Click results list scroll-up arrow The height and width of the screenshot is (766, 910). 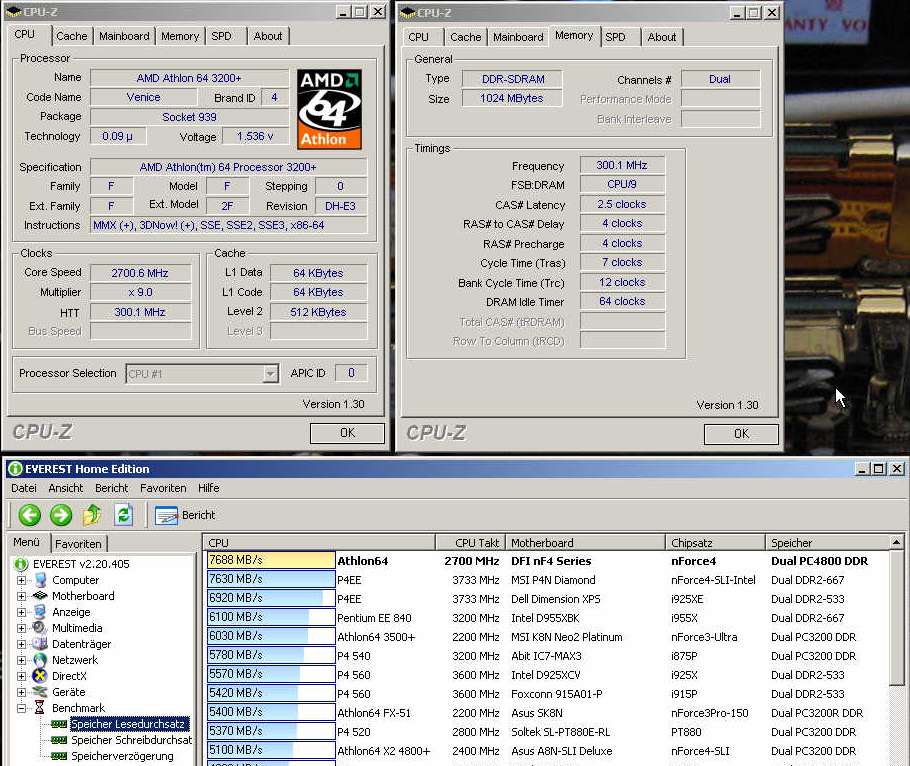click(896, 543)
